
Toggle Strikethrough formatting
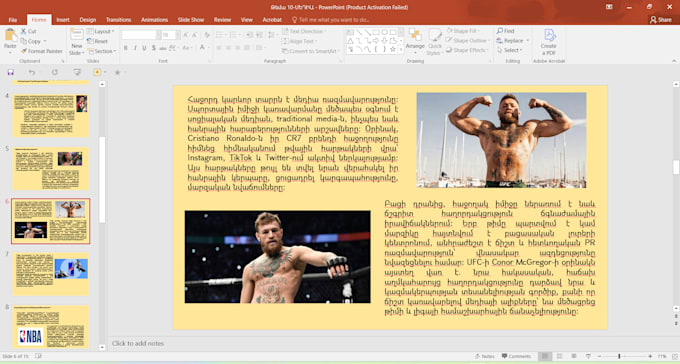163,48
